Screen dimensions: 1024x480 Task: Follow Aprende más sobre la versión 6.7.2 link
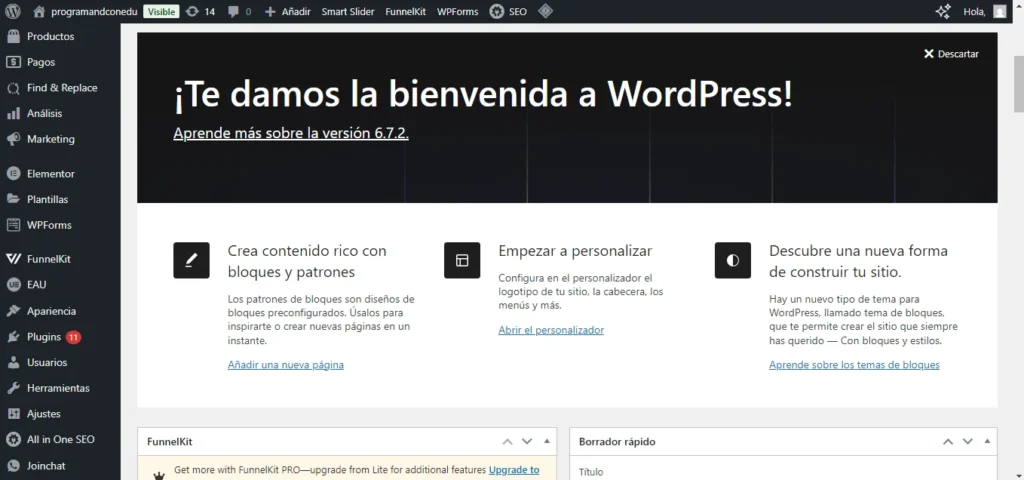(291, 133)
